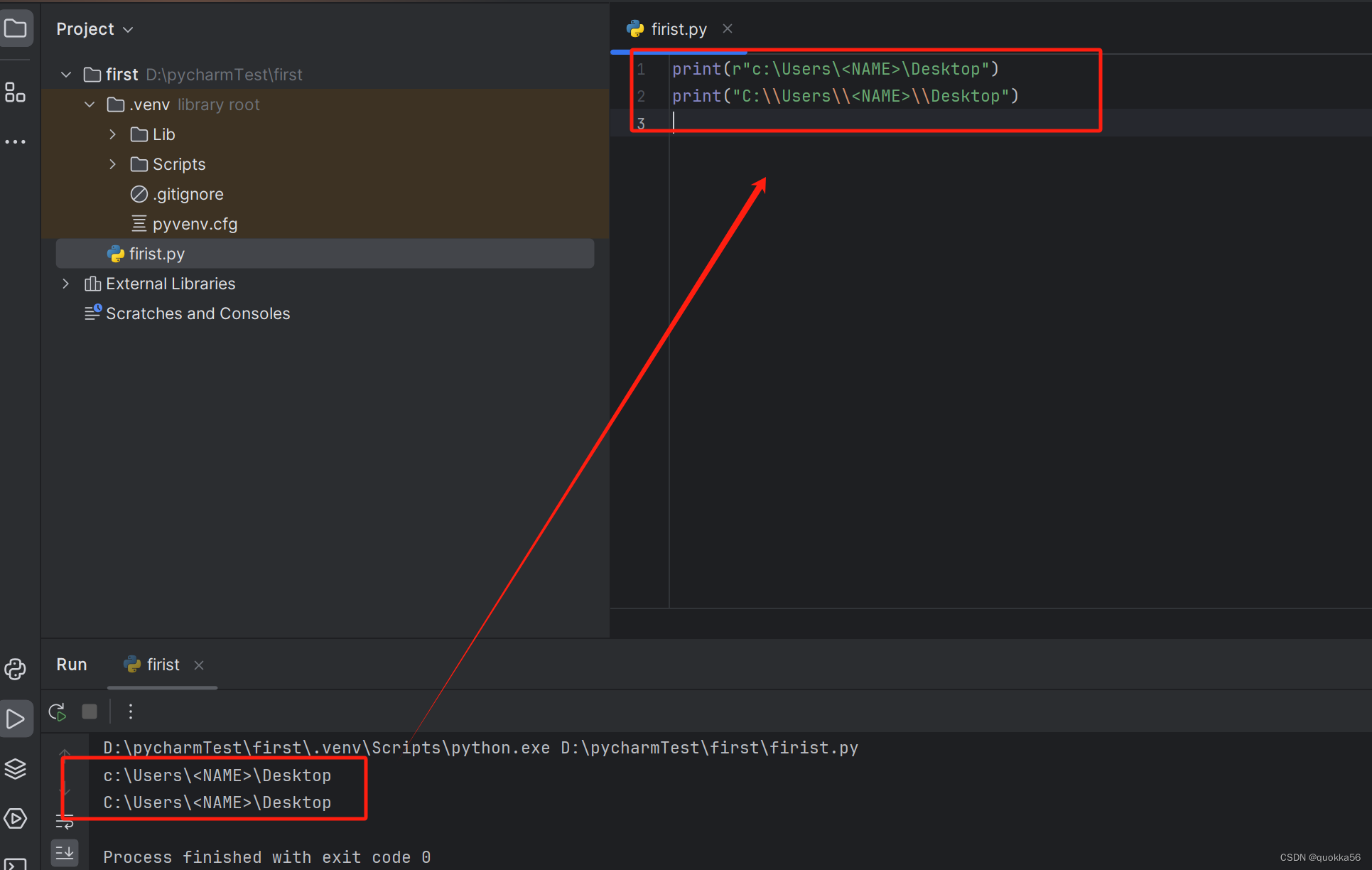This screenshot has height=870, width=1372.
Task: Open Run toolbar more actions menu
Action: pos(131,711)
